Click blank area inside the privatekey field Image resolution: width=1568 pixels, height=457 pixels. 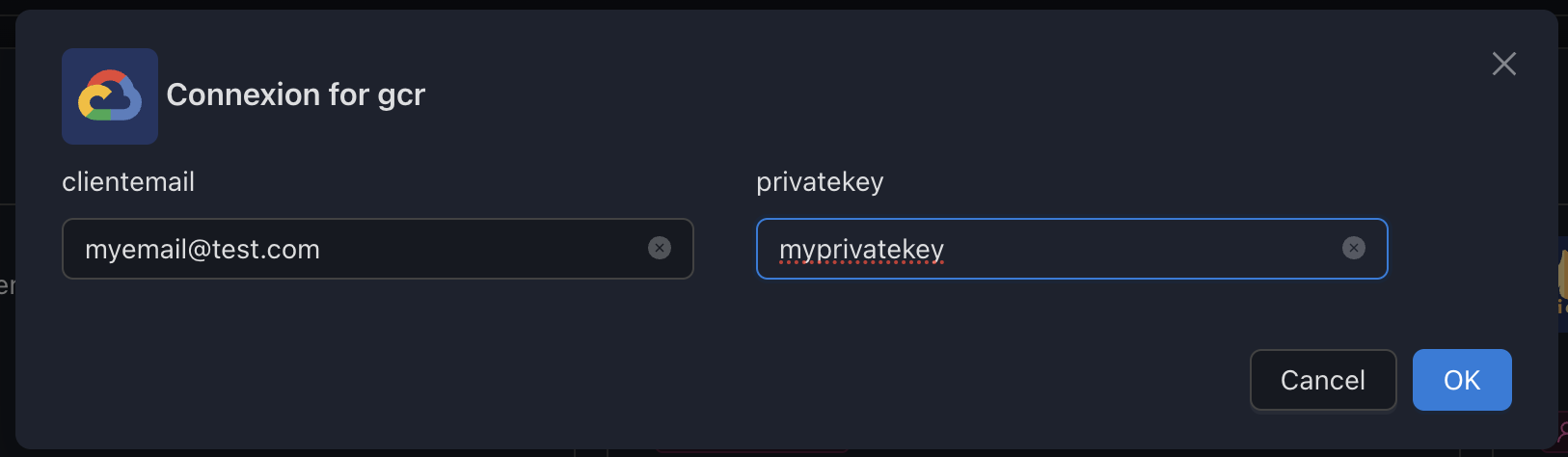(x=1138, y=249)
